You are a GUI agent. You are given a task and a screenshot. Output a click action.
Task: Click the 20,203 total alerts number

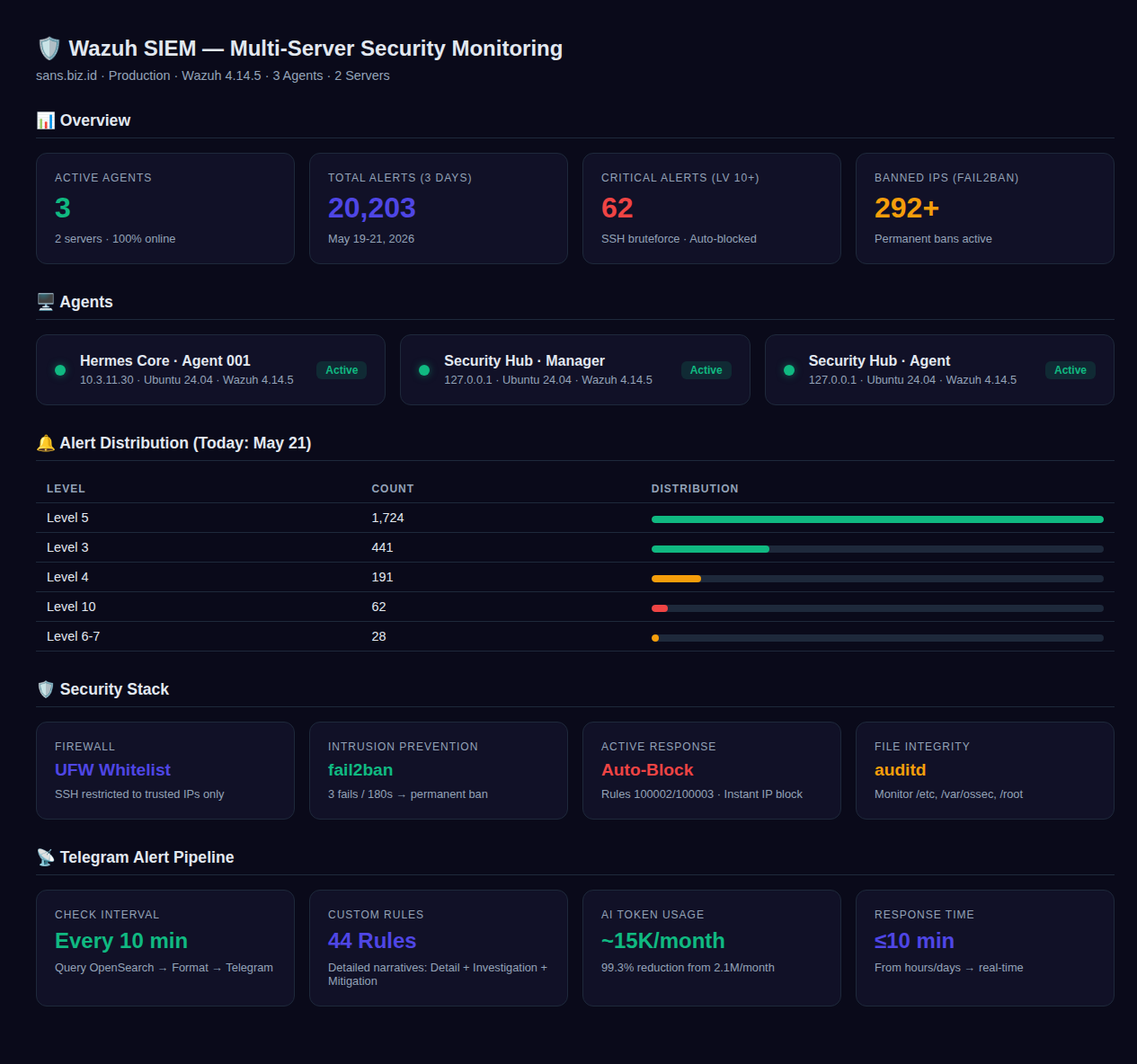(371, 208)
